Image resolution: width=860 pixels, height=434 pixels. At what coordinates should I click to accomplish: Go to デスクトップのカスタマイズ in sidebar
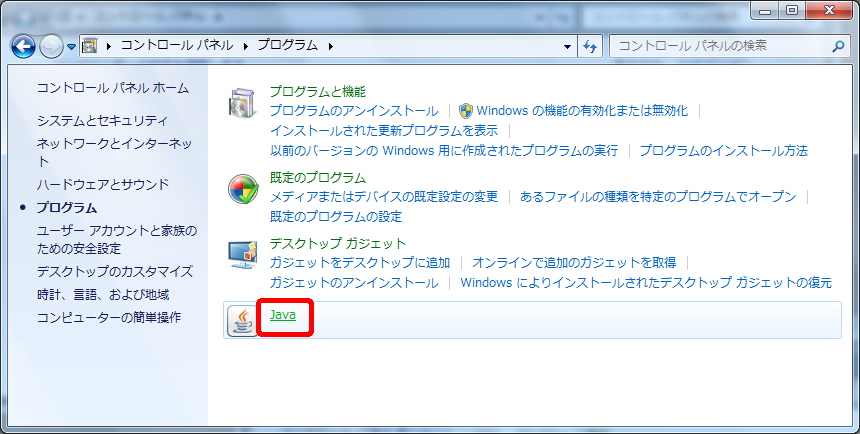[115, 272]
